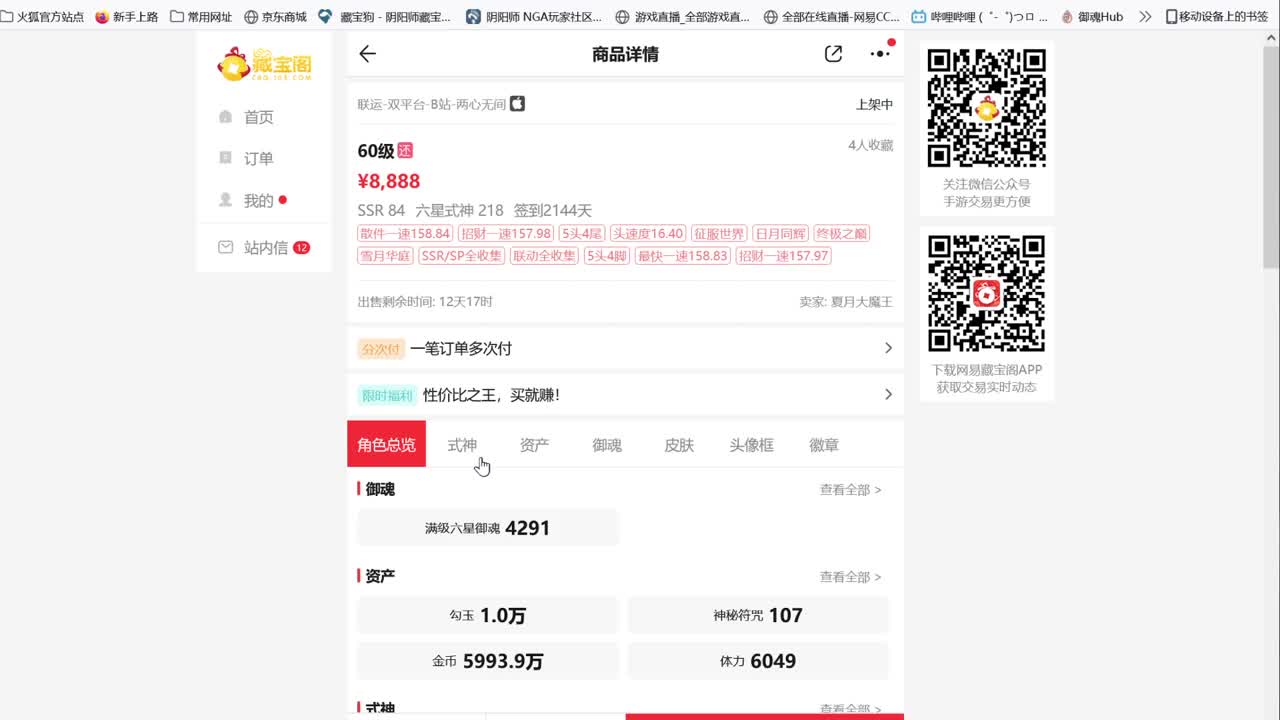The height and width of the screenshot is (720, 1280).
Task: Switch to the 御魂 tab
Action: (607, 445)
